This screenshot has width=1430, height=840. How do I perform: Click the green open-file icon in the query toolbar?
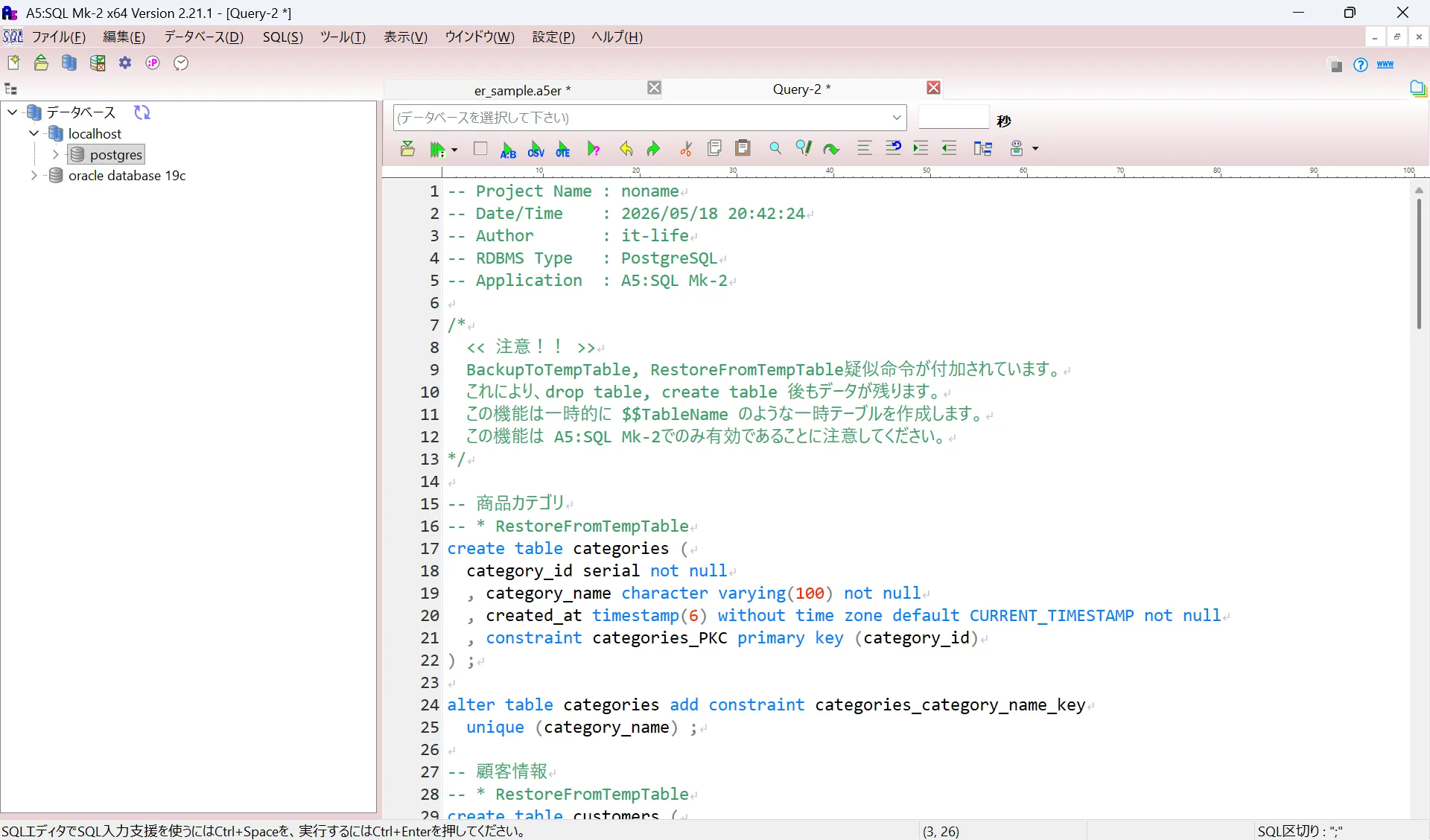coord(407,149)
